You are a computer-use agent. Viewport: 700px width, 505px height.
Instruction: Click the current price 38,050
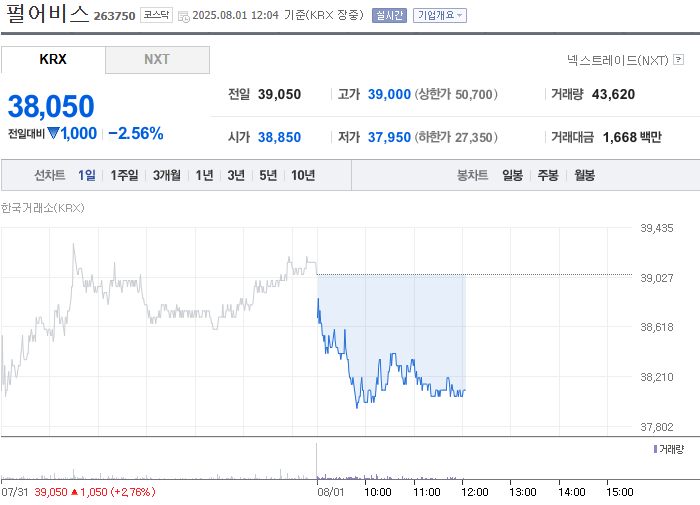point(51,106)
